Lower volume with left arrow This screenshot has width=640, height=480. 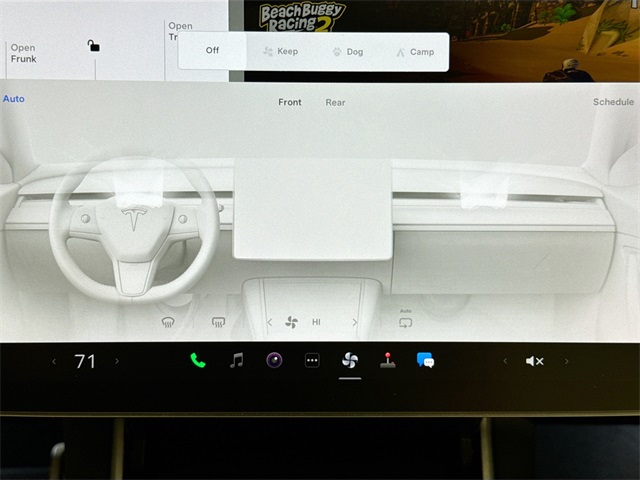click(x=505, y=361)
